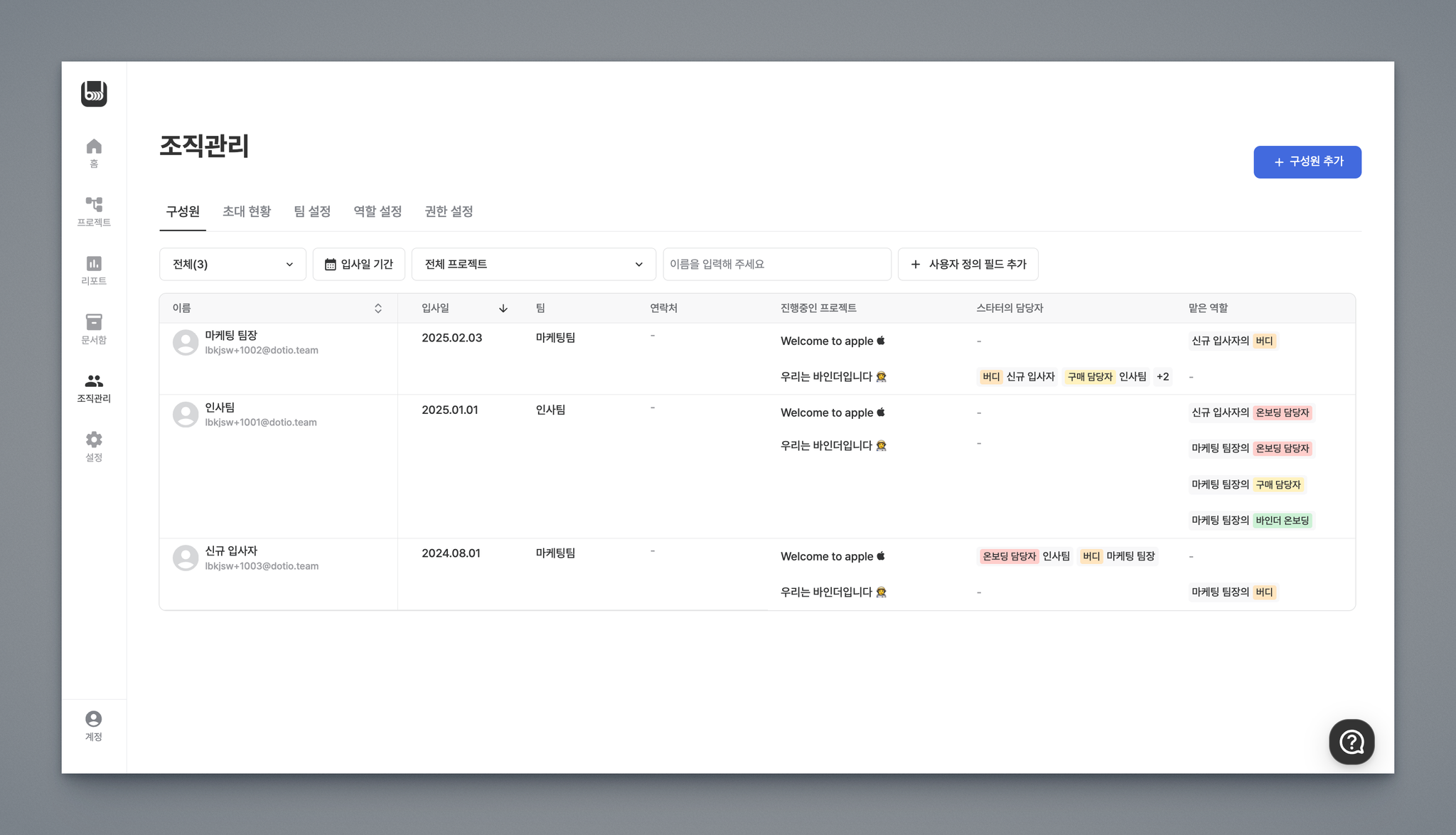The width and height of the screenshot is (1456, 835).
Task: Expand the 전체(3) filter dropdown
Action: (232, 265)
